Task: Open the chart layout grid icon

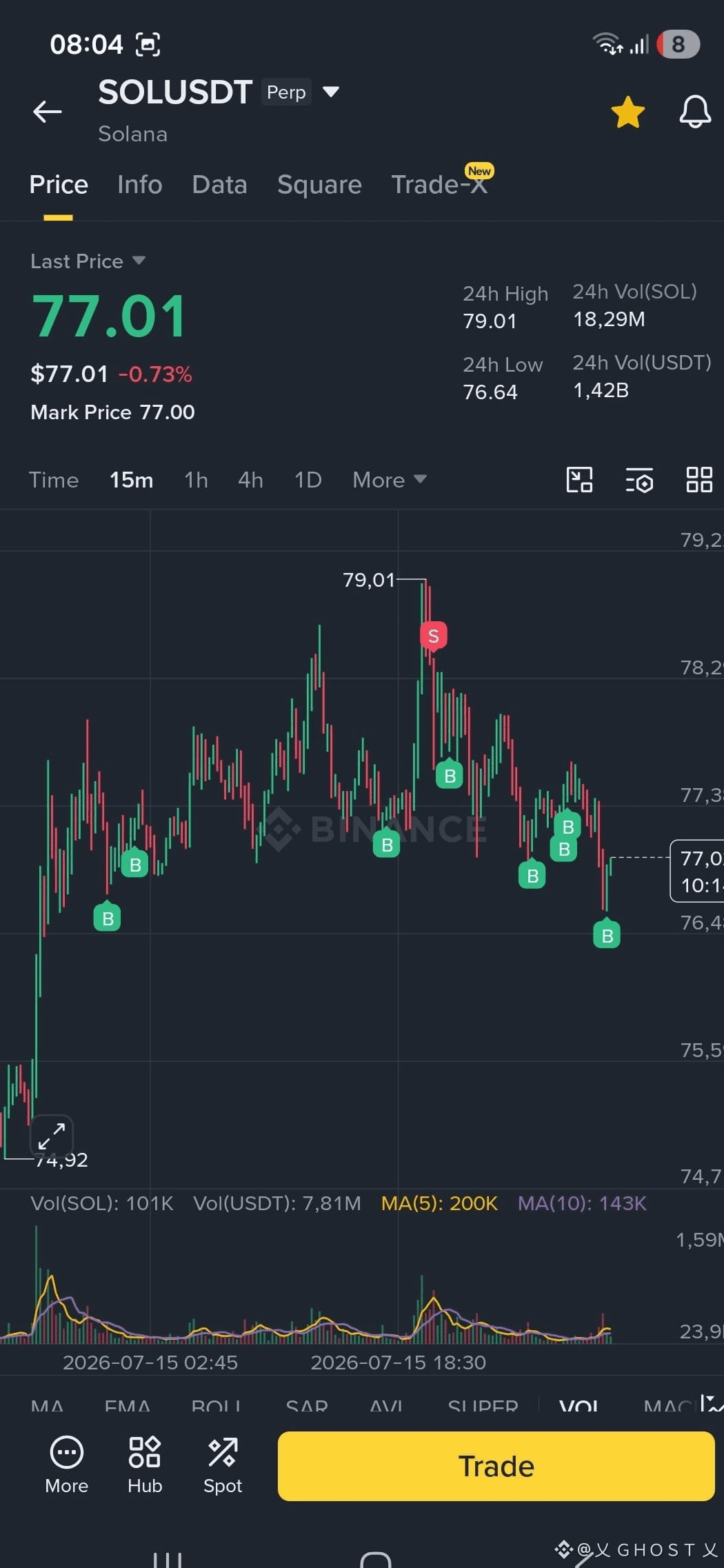Action: click(699, 480)
